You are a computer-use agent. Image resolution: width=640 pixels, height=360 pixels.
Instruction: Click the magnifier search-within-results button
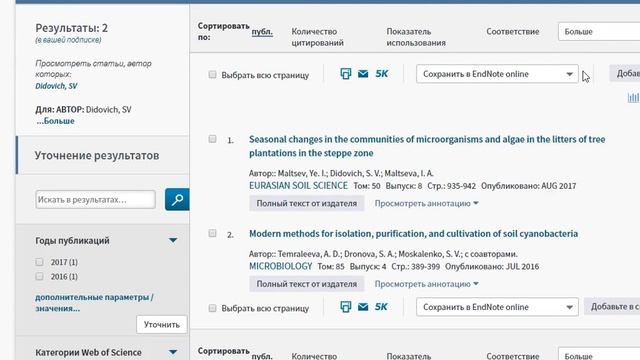point(177,200)
